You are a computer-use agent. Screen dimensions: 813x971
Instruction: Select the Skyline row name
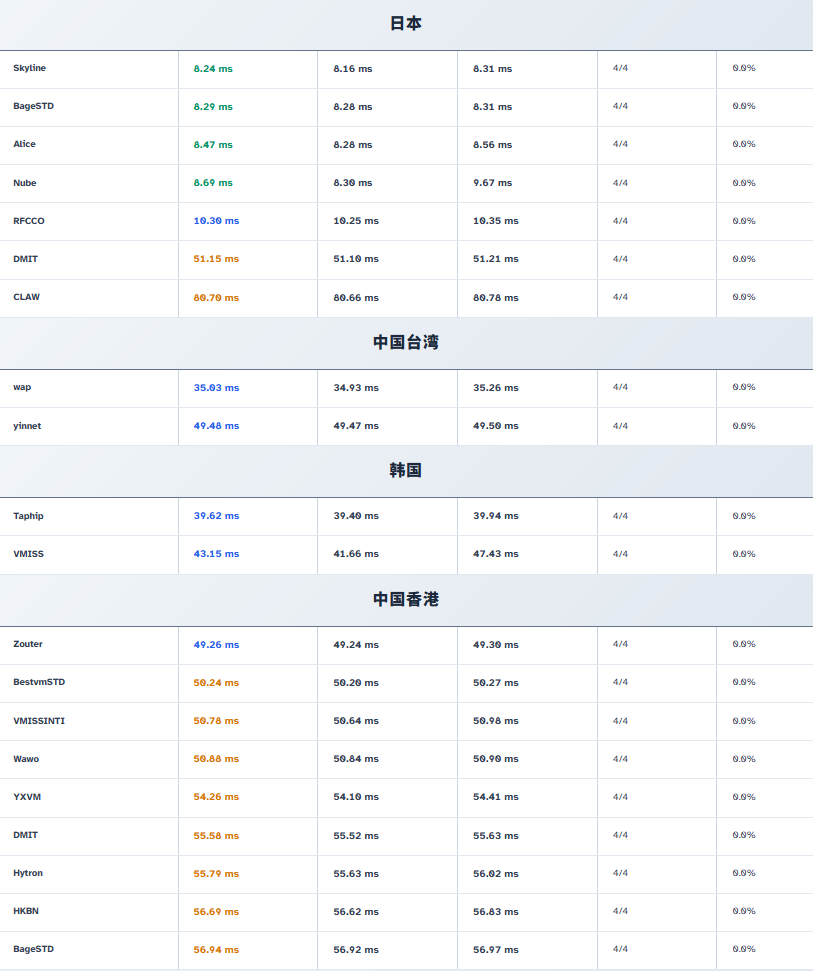coord(29,68)
